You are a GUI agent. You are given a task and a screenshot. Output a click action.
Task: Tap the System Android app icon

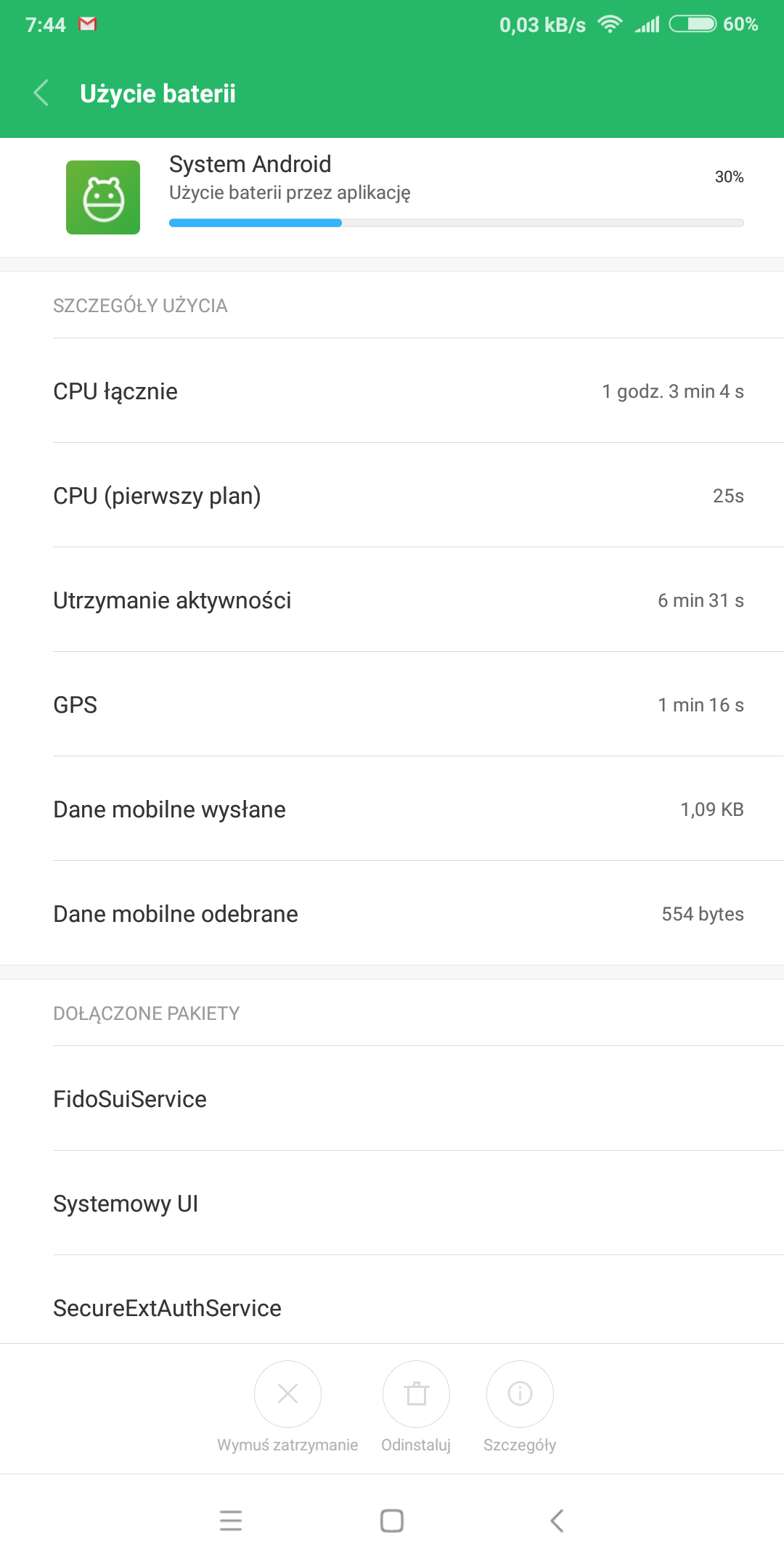(x=103, y=197)
